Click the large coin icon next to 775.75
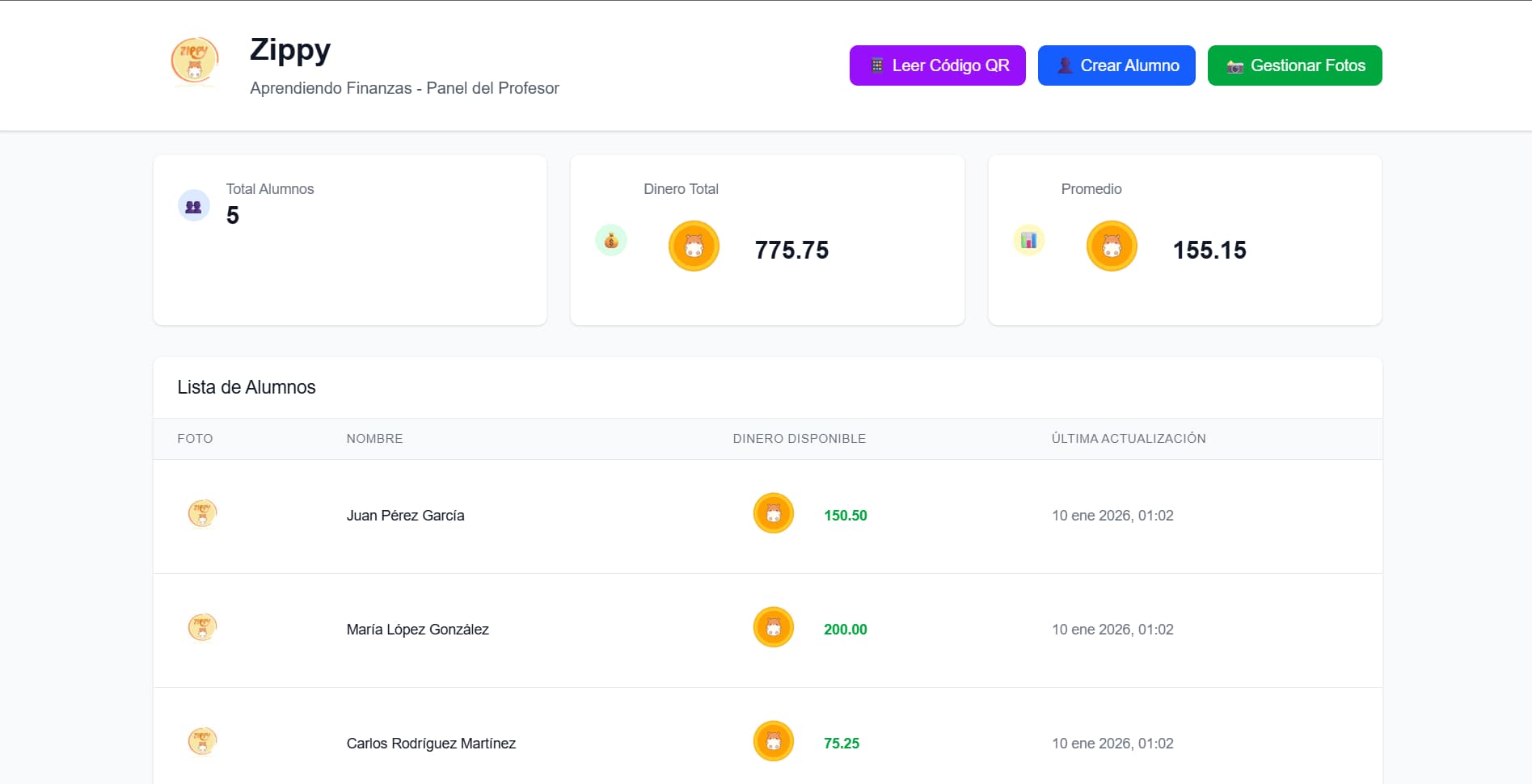The image size is (1532, 784). (x=693, y=246)
